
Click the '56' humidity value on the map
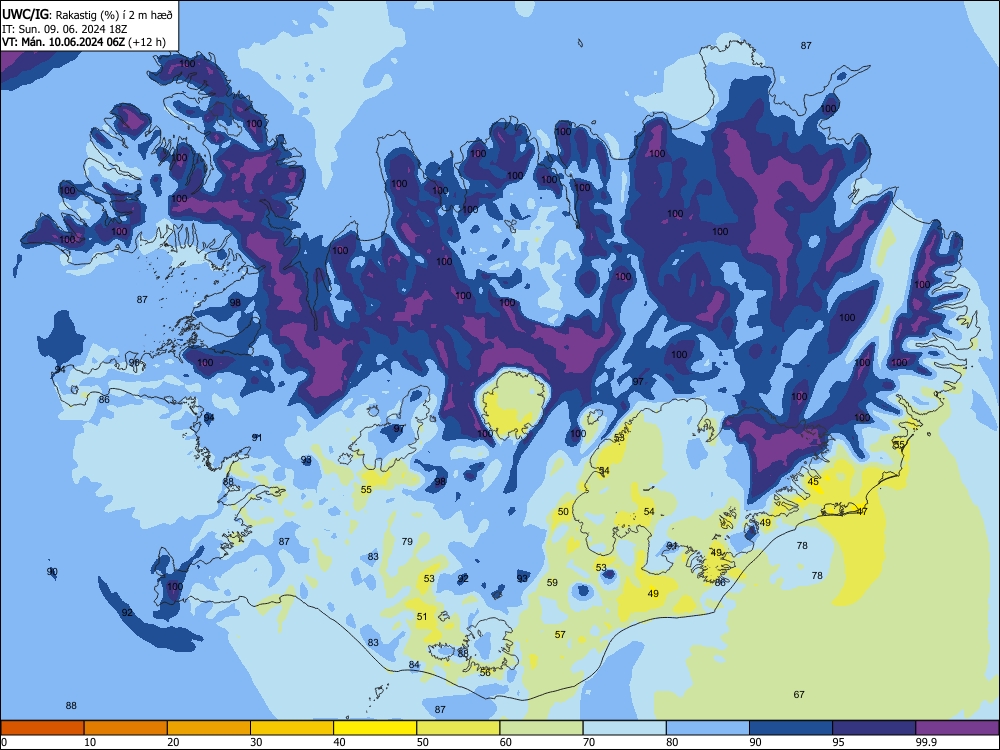(x=485, y=673)
